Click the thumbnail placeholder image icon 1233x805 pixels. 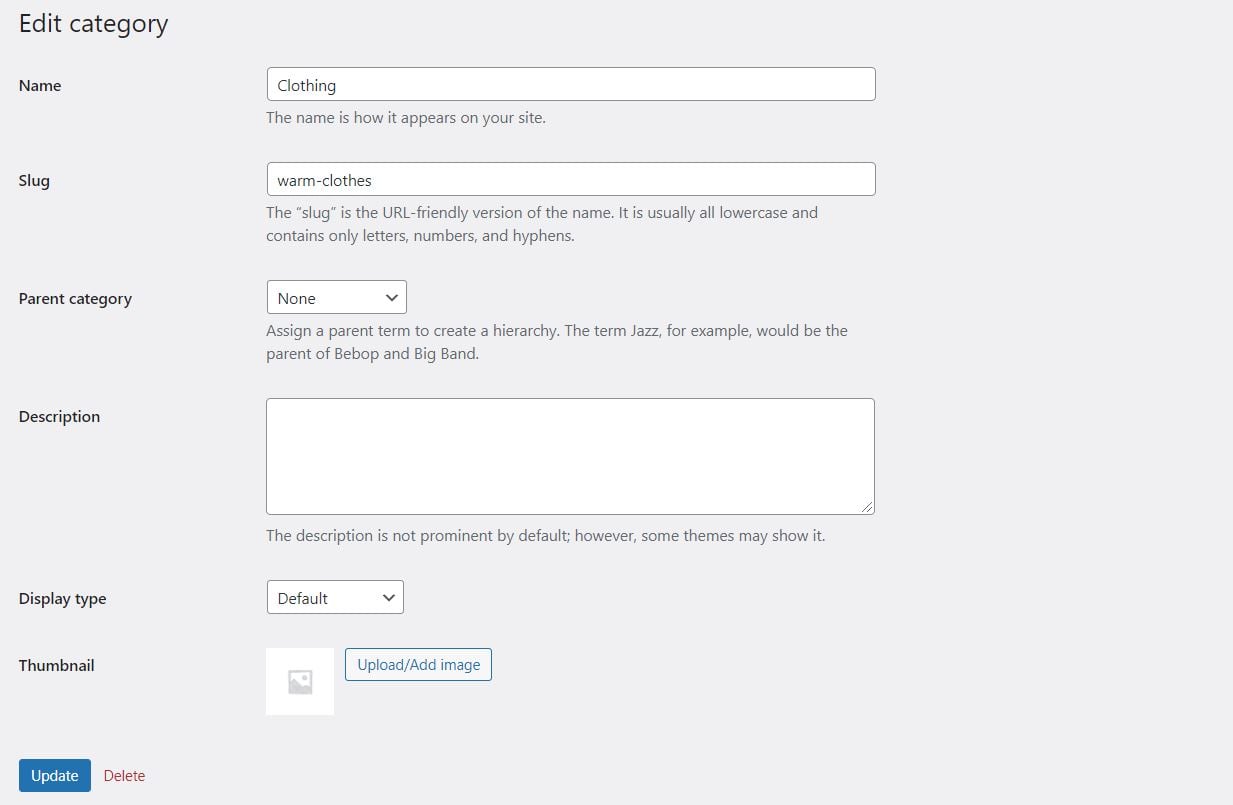tap(300, 682)
